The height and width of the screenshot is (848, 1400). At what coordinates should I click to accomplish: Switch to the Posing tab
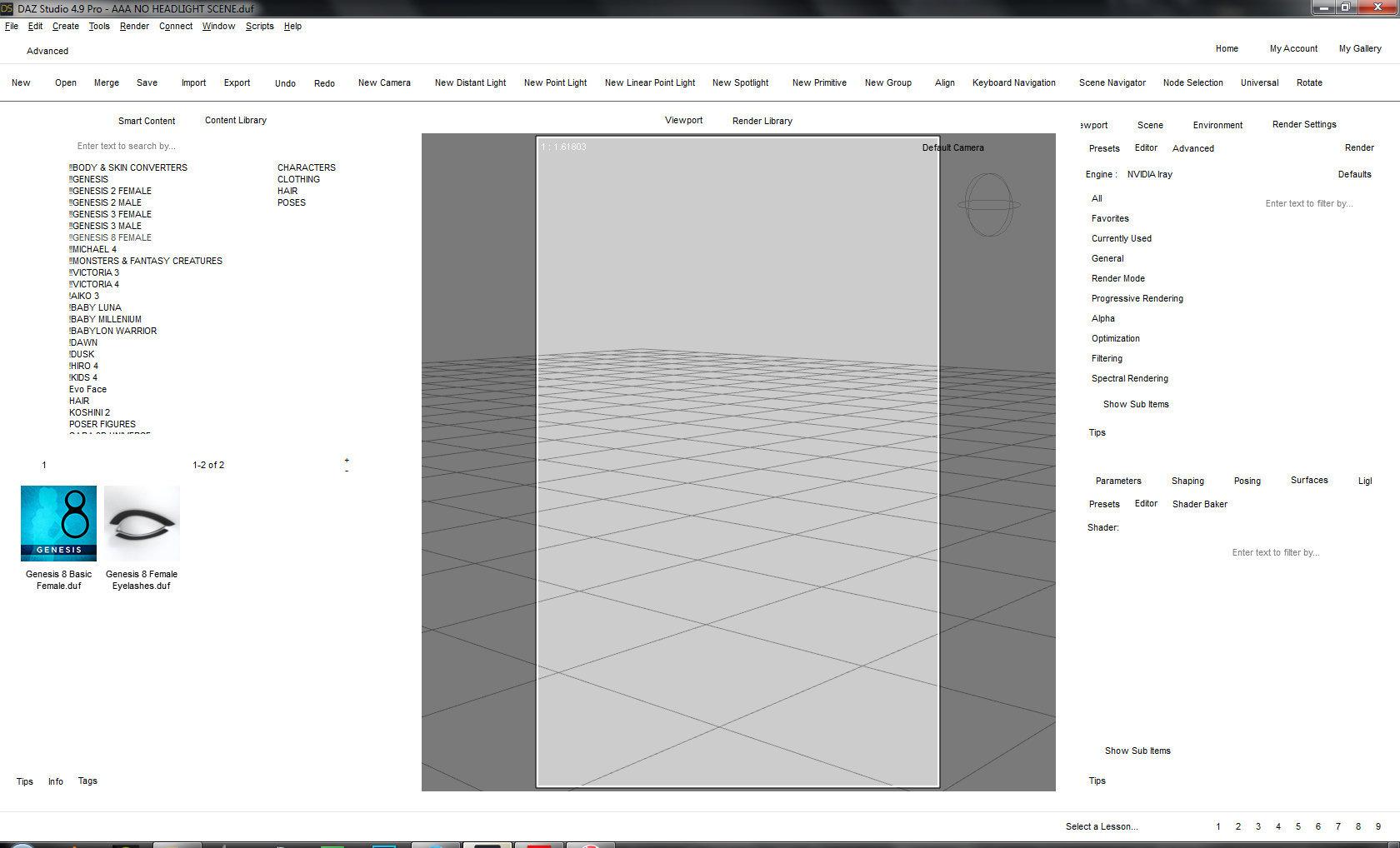tap(1247, 481)
